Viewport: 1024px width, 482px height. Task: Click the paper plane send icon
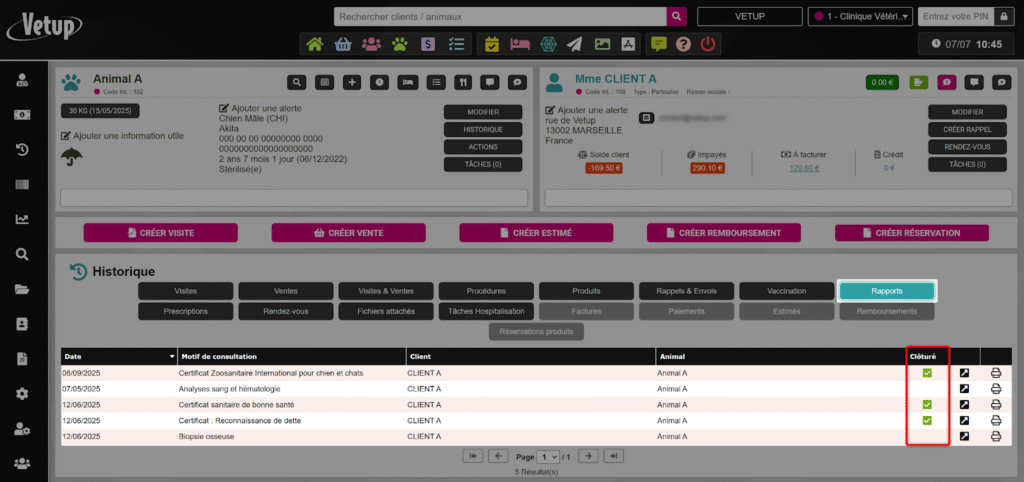[574, 44]
